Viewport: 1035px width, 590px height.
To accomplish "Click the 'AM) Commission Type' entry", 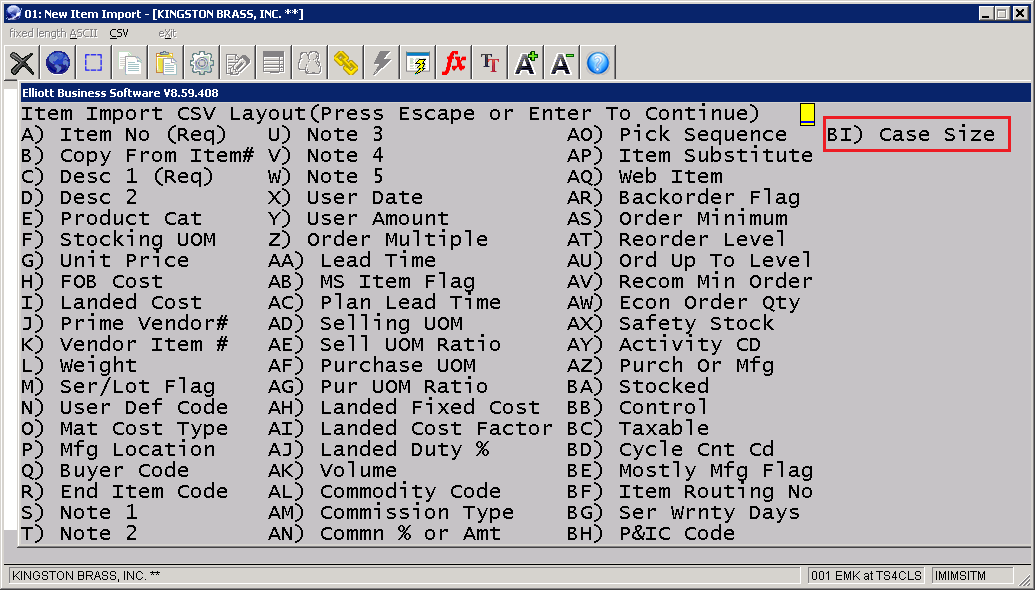I will click(x=391, y=513).
